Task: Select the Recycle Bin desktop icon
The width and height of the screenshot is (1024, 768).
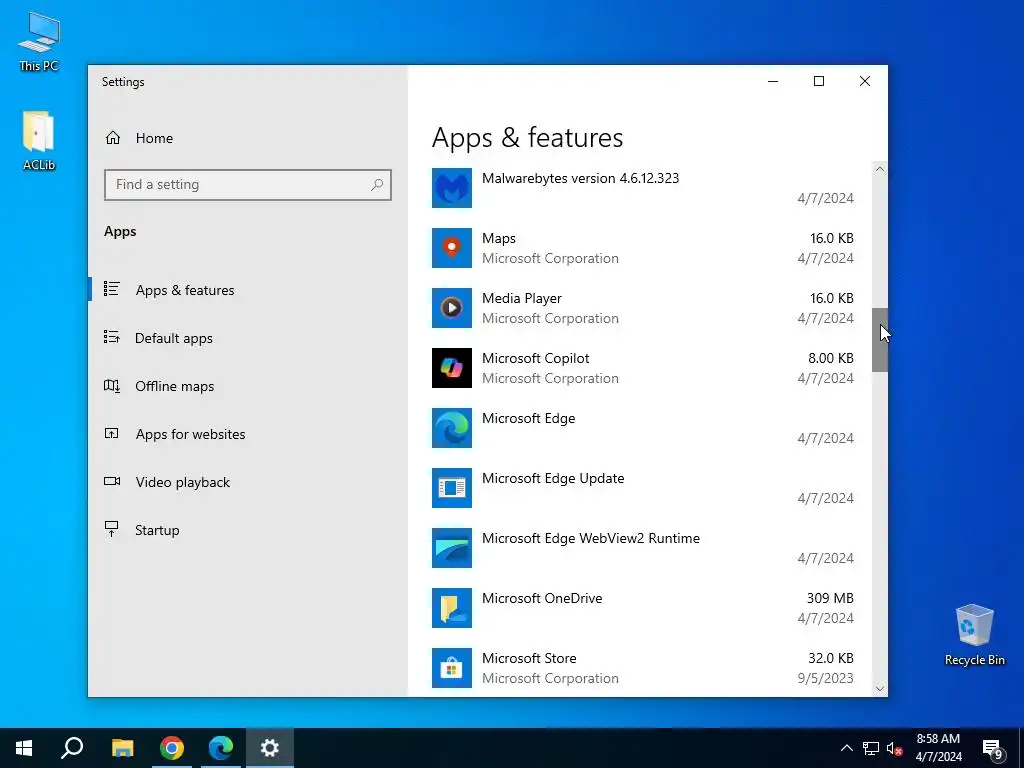Action: (x=974, y=635)
